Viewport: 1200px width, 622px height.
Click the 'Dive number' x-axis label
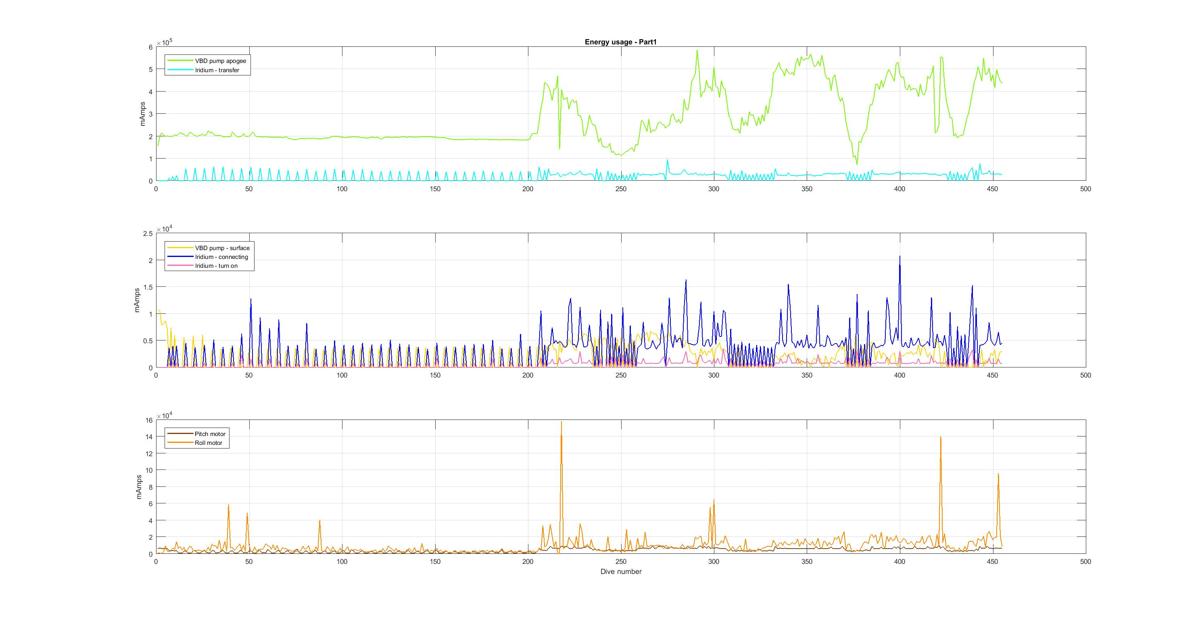[620, 572]
